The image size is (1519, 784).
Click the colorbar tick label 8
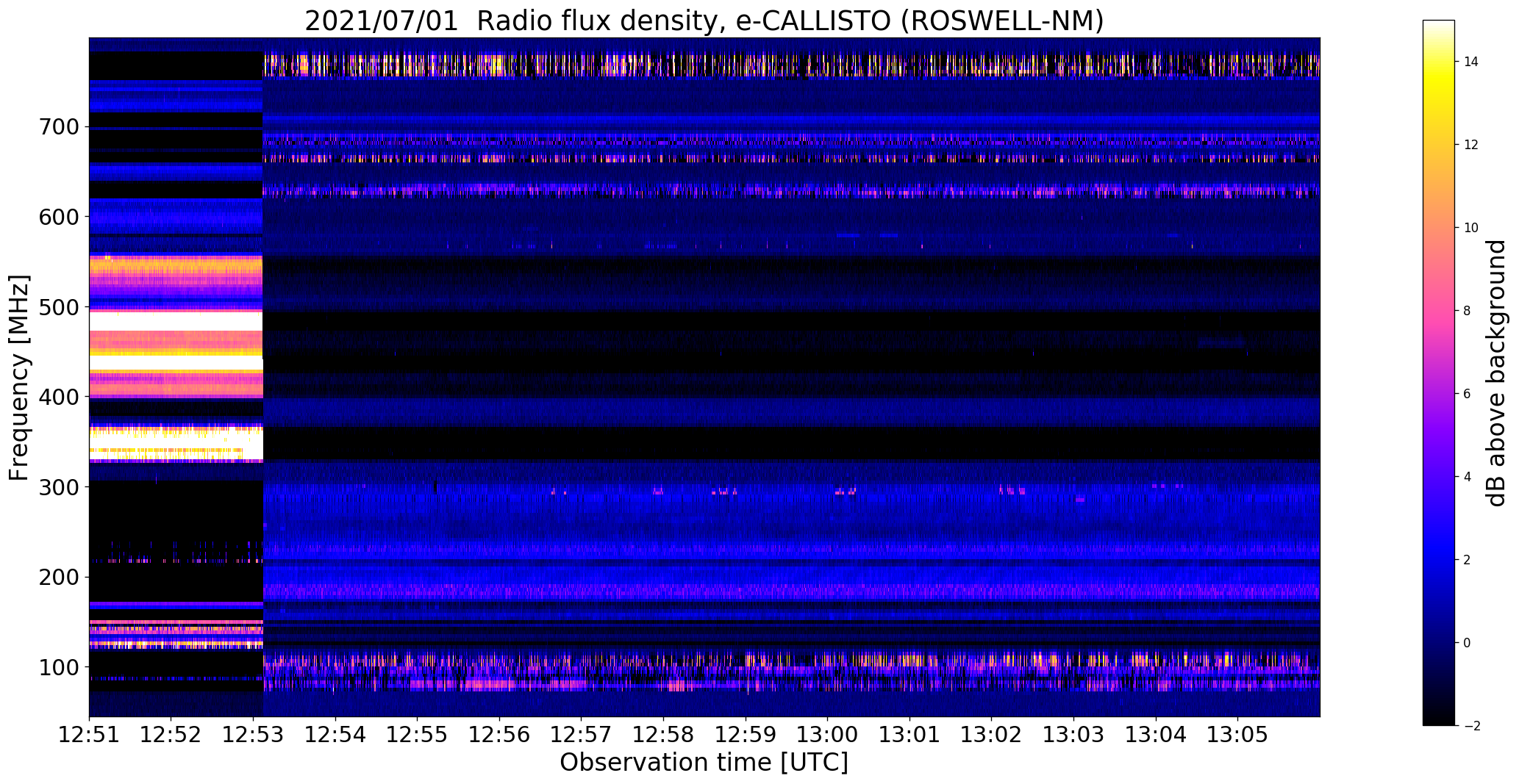[1468, 311]
